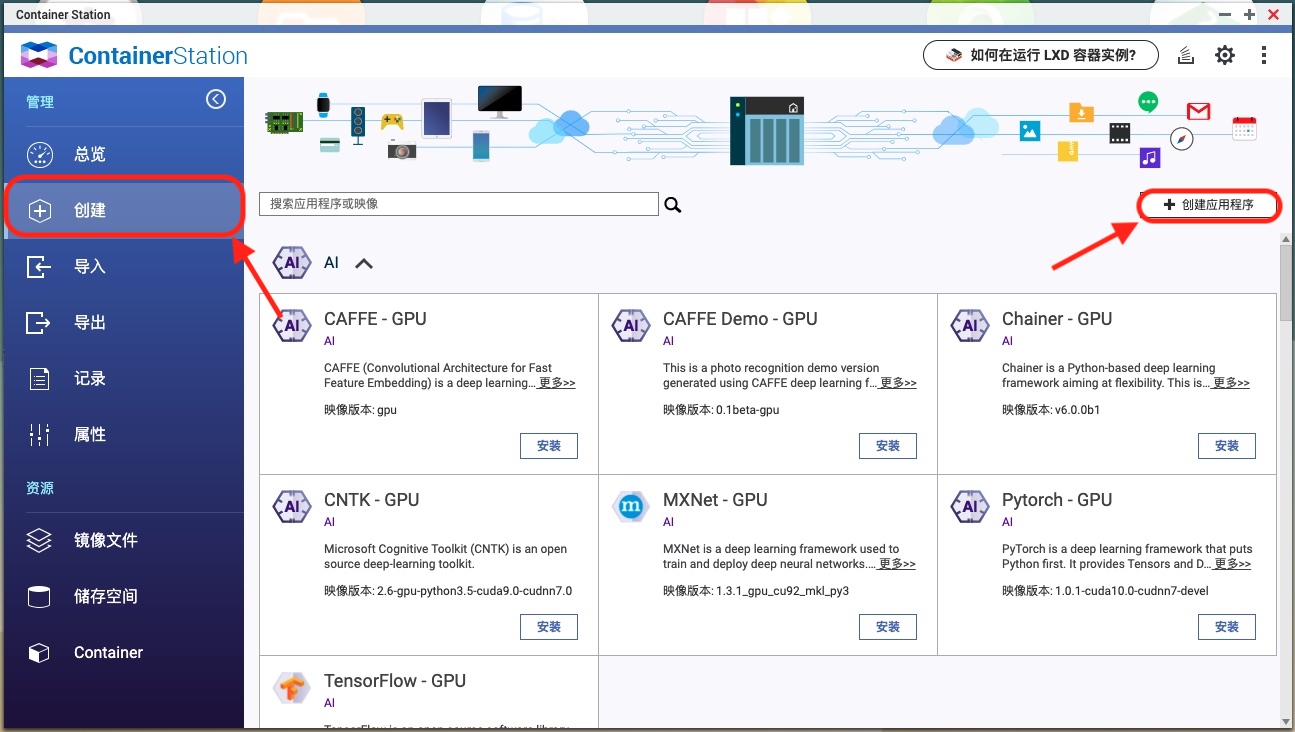Collapse the sidebar with the arrow circle
This screenshot has height=732, width=1295.
(216, 99)
